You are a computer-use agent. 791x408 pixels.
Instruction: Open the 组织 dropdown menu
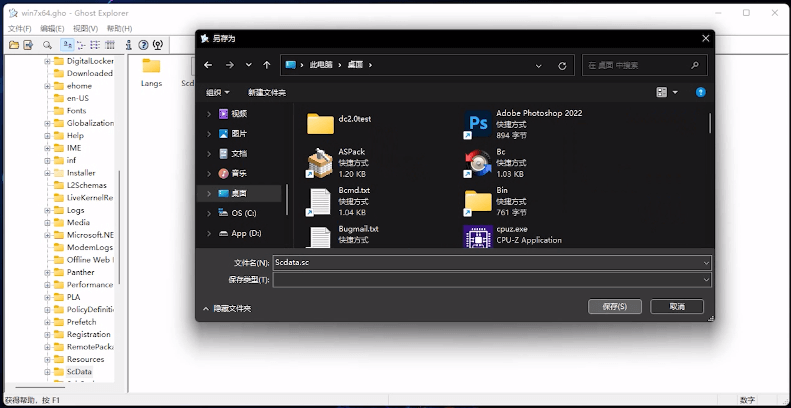[x=218, y=92]
